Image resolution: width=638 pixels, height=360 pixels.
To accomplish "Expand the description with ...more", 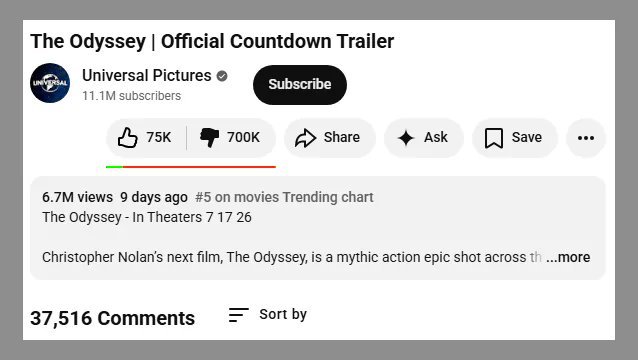I will pos(568,257).
